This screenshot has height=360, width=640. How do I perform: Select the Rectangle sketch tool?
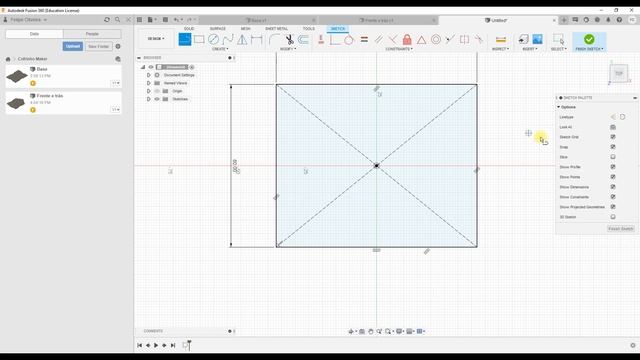[199, 40]
